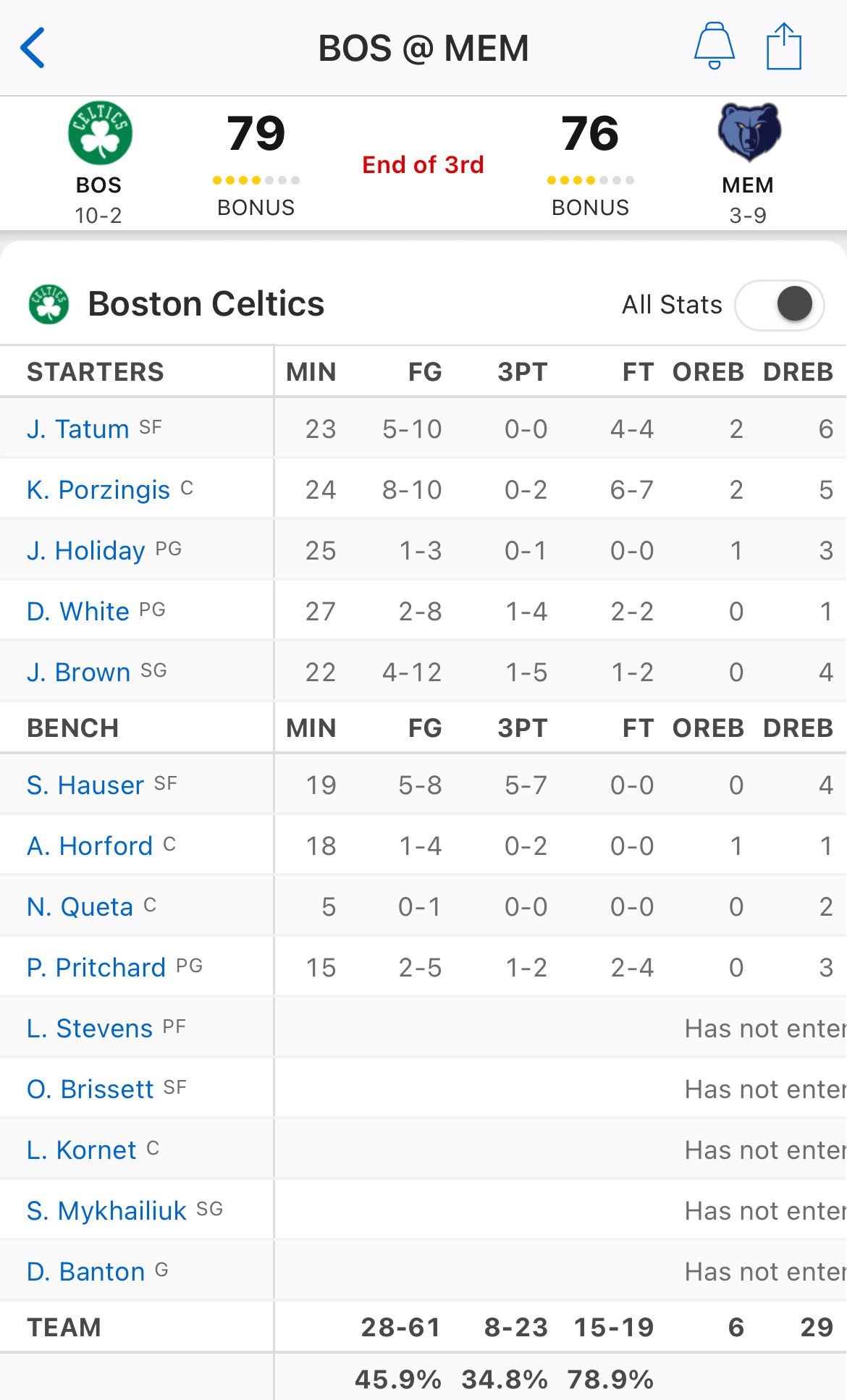Screen dimensions: 847x1400
Task: Tap the share icon
Action: pyautogui.click(x=784, y=46)
